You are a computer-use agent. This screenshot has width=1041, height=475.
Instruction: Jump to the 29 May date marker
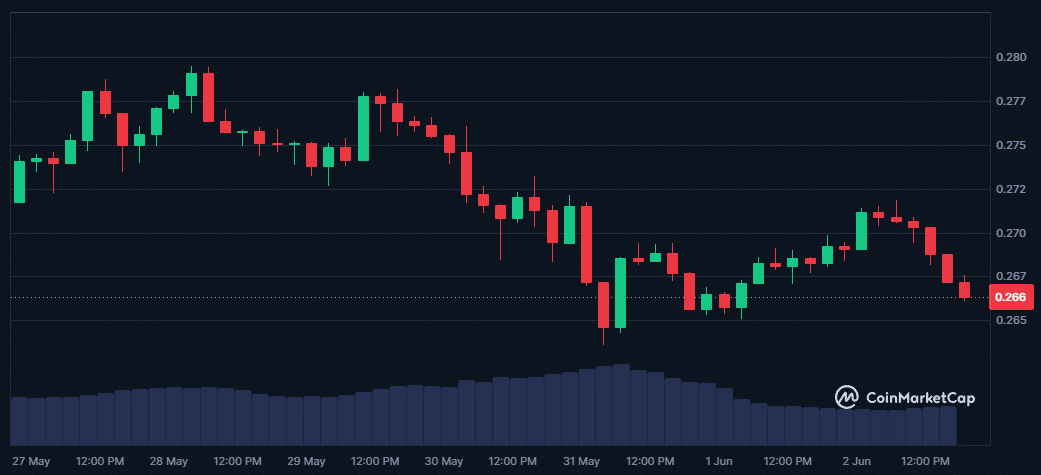click(x=306, y=461)
